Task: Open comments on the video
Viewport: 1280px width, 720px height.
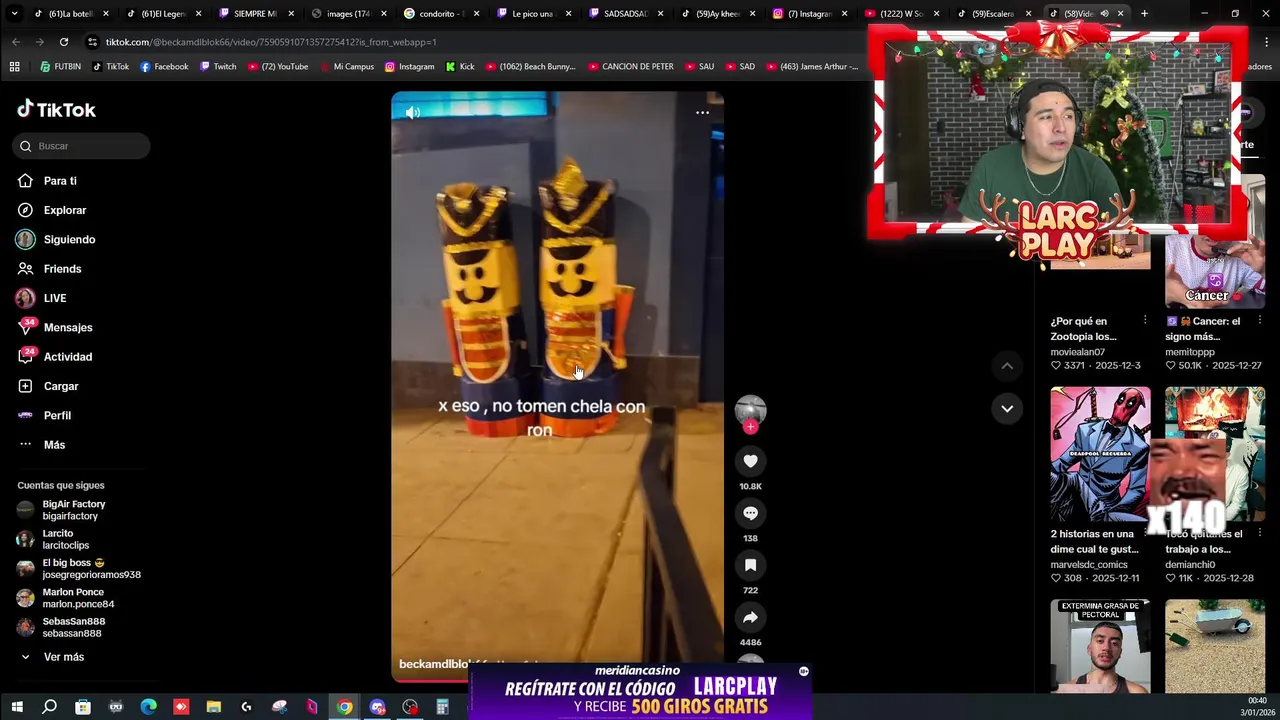Action: click(750, 513)
